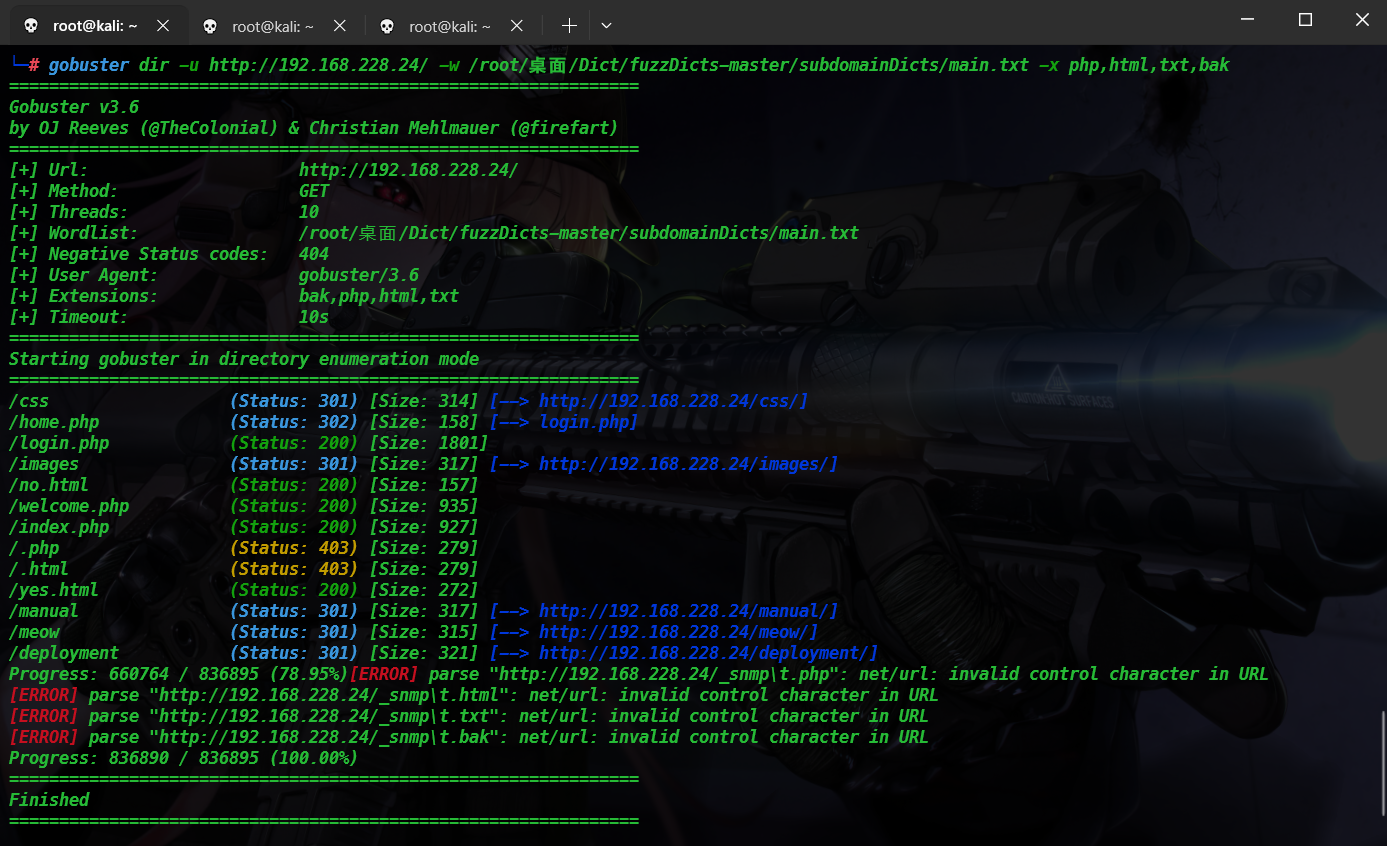Click the Finished status line

click(x=49, y=800)
